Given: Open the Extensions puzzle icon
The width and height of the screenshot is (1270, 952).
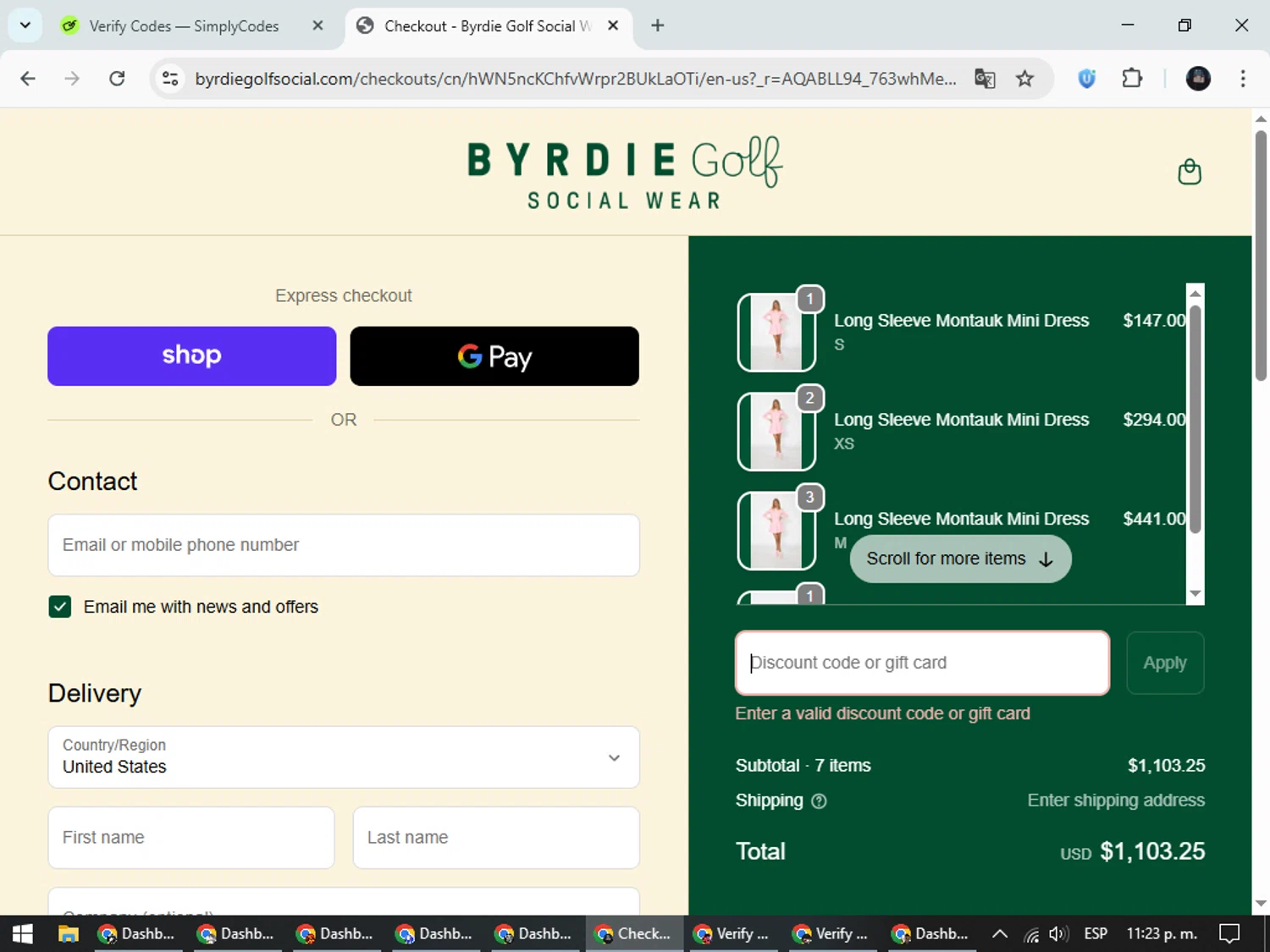Looking at the screenshot, I should tap(1132, 79).
